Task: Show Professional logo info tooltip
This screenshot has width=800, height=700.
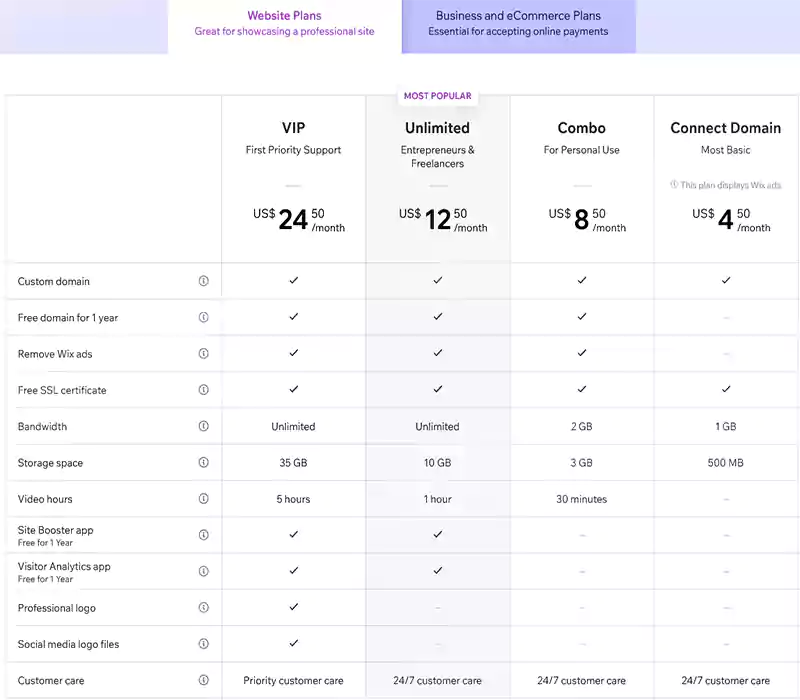Action: coord(204,608)
